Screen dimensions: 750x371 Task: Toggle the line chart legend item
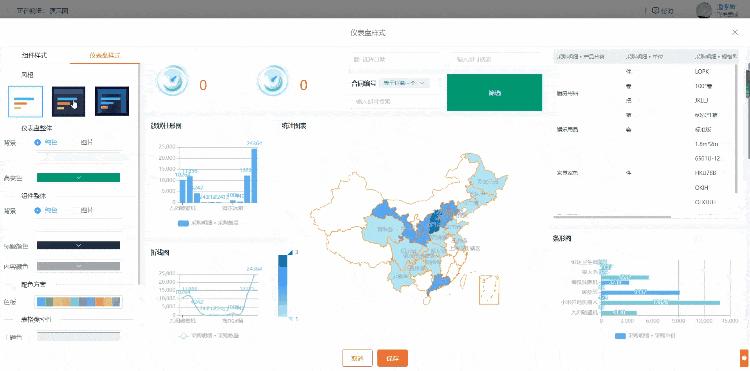click(x=210, y=336)
